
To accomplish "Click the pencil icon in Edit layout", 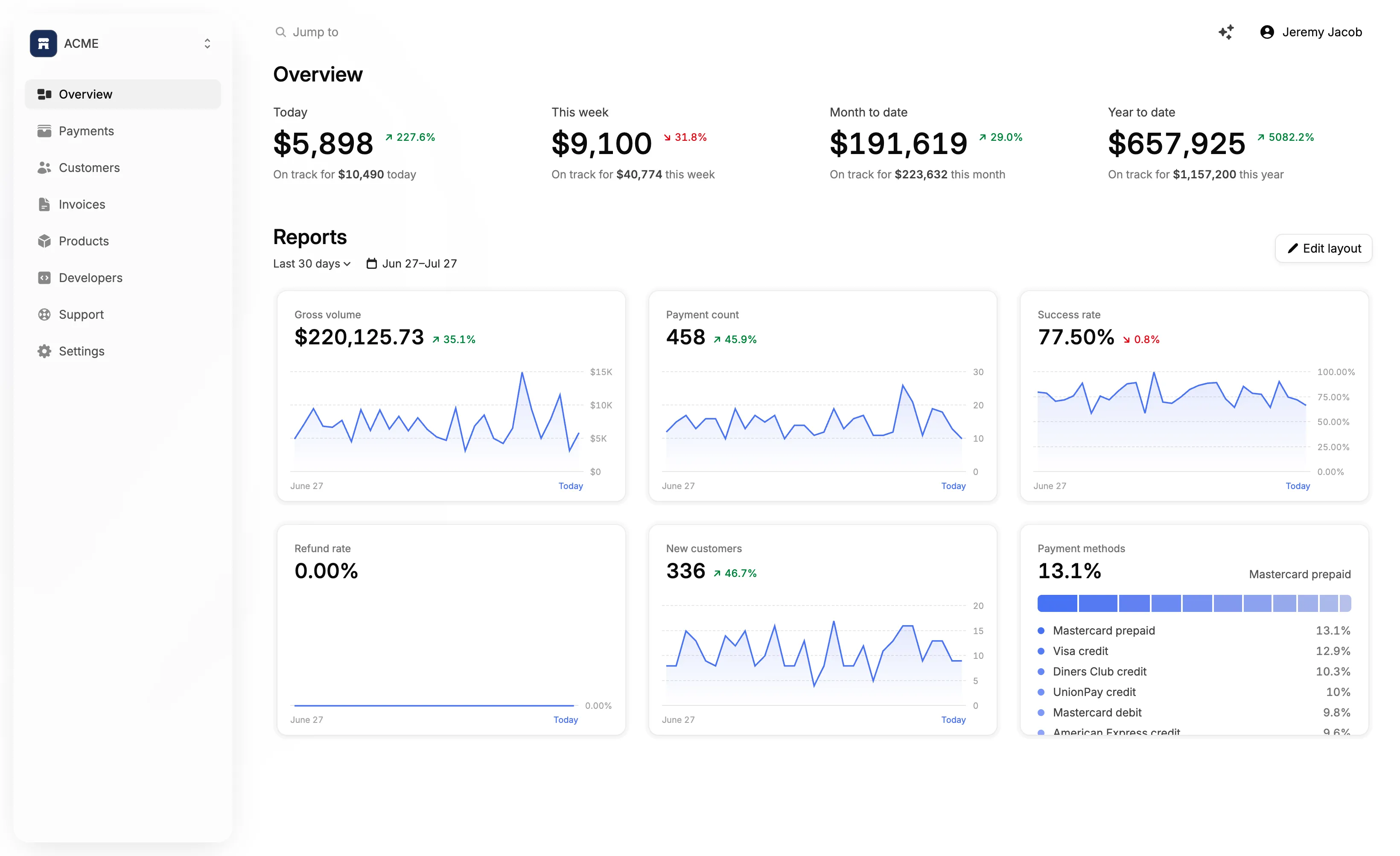I will coord(1292,248).
